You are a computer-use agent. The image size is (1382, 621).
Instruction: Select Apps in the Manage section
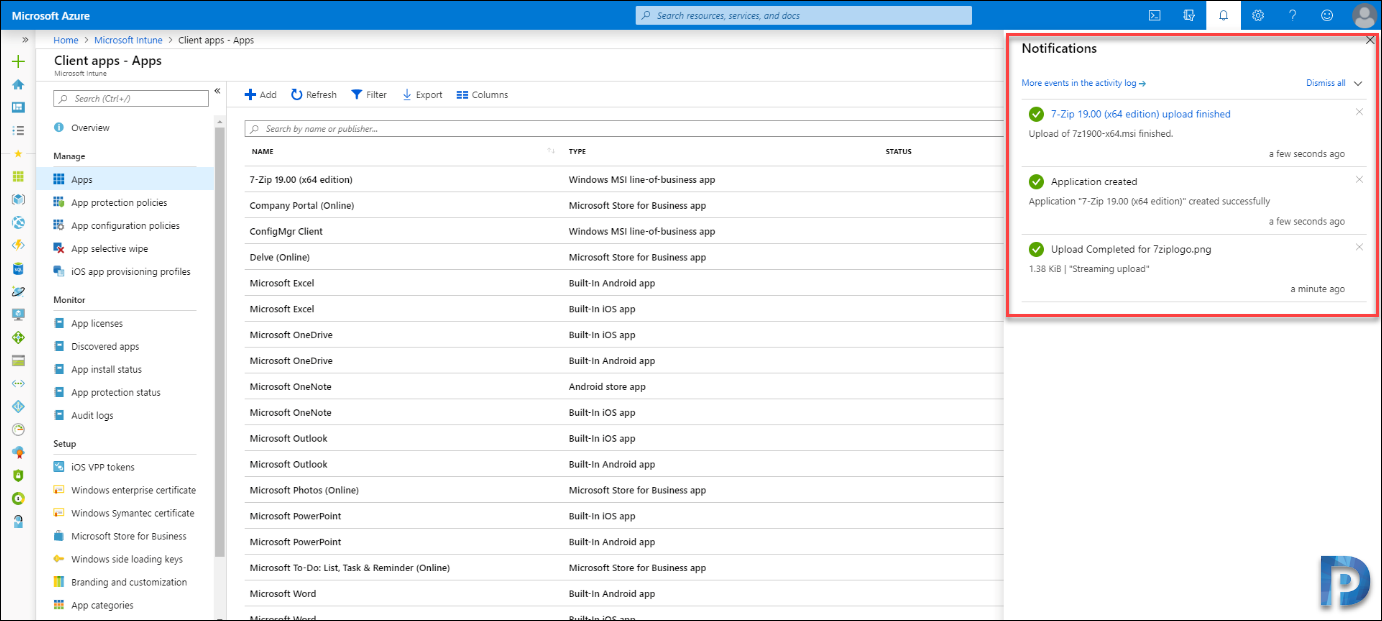click(x=125, y=180)
